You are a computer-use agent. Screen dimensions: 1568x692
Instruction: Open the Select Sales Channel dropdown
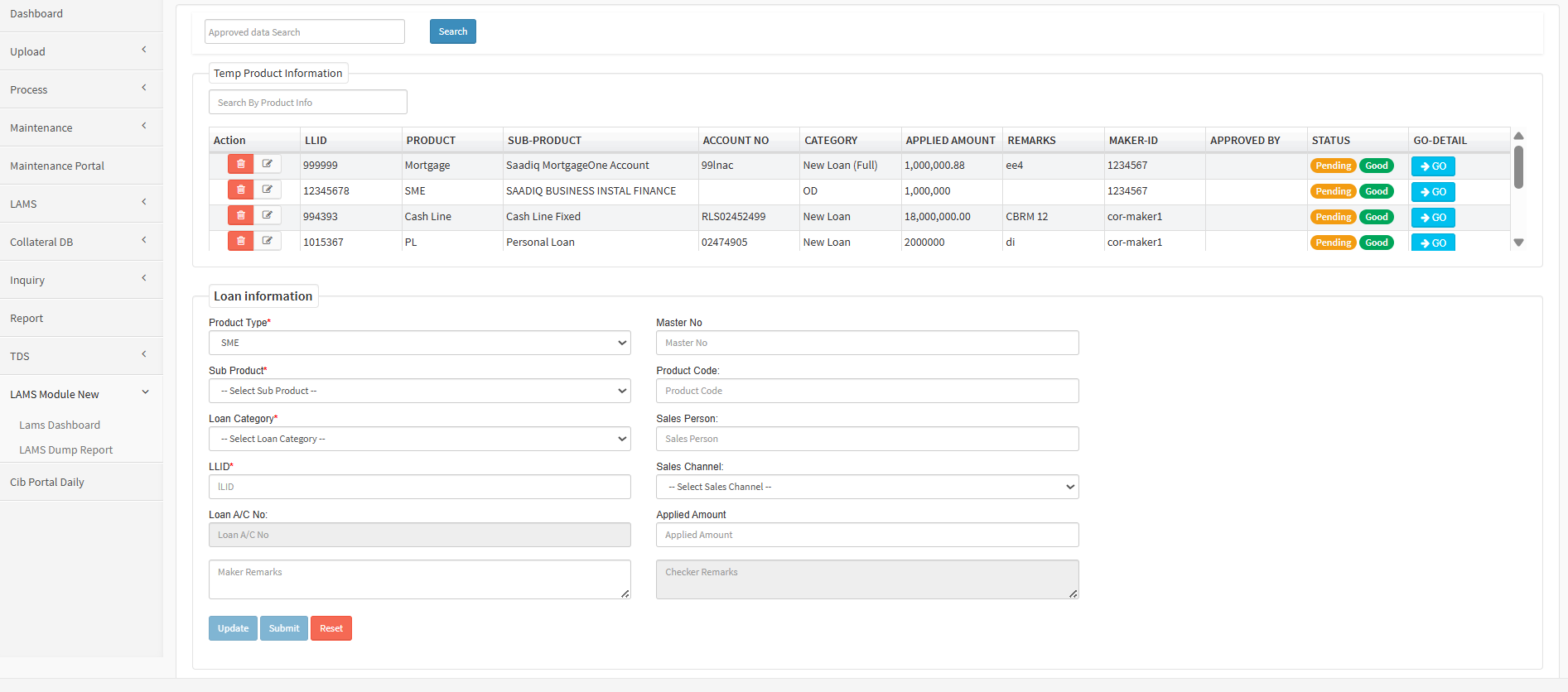(x=866, y=487)
